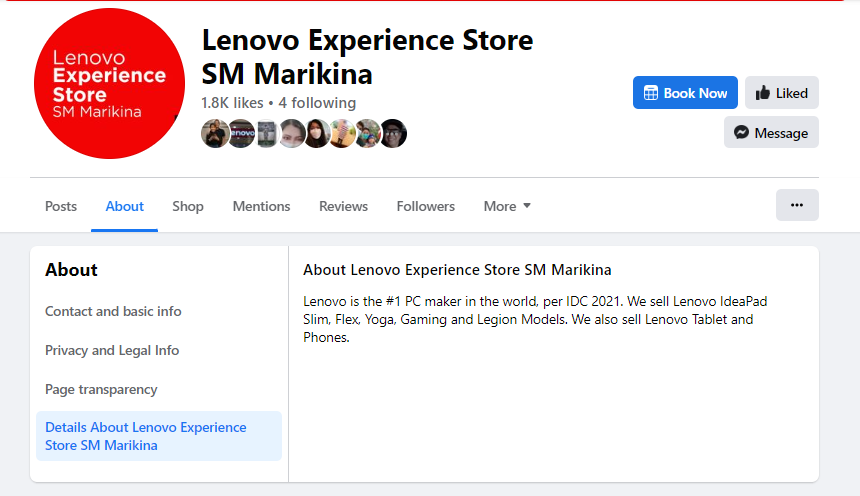Select Details About Lenovo Experience Store item
The width and height of the screenshot is (860, 496).
click(146, 436)
